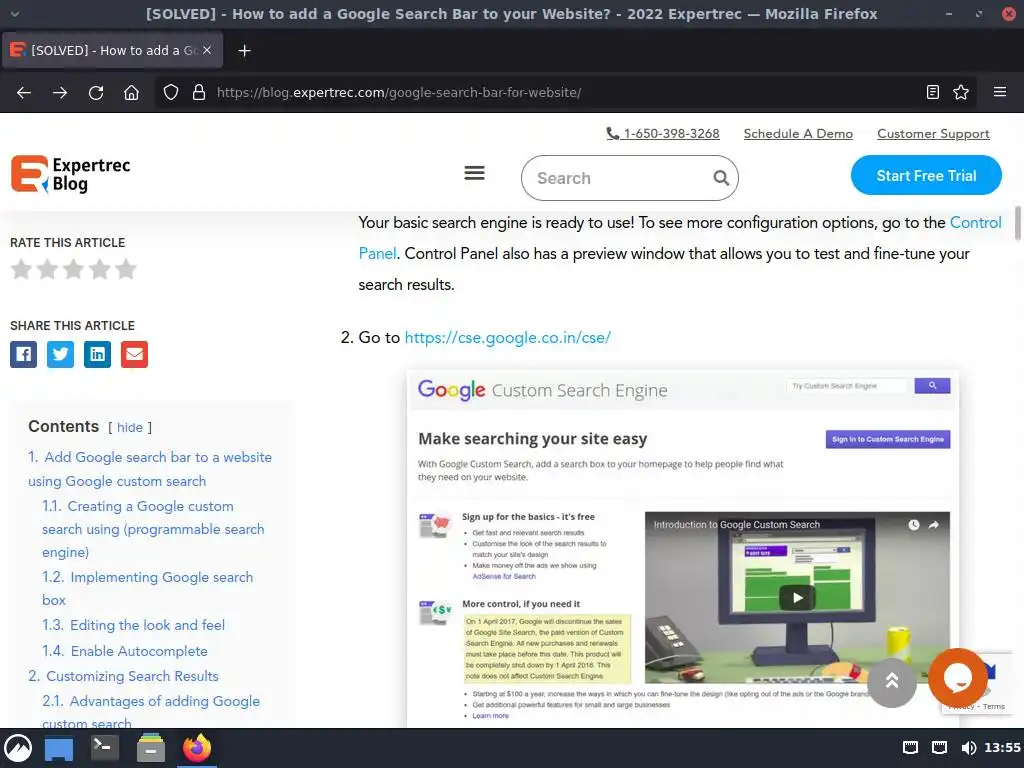Open the Firefox home page icon

[x=131, y=93]
